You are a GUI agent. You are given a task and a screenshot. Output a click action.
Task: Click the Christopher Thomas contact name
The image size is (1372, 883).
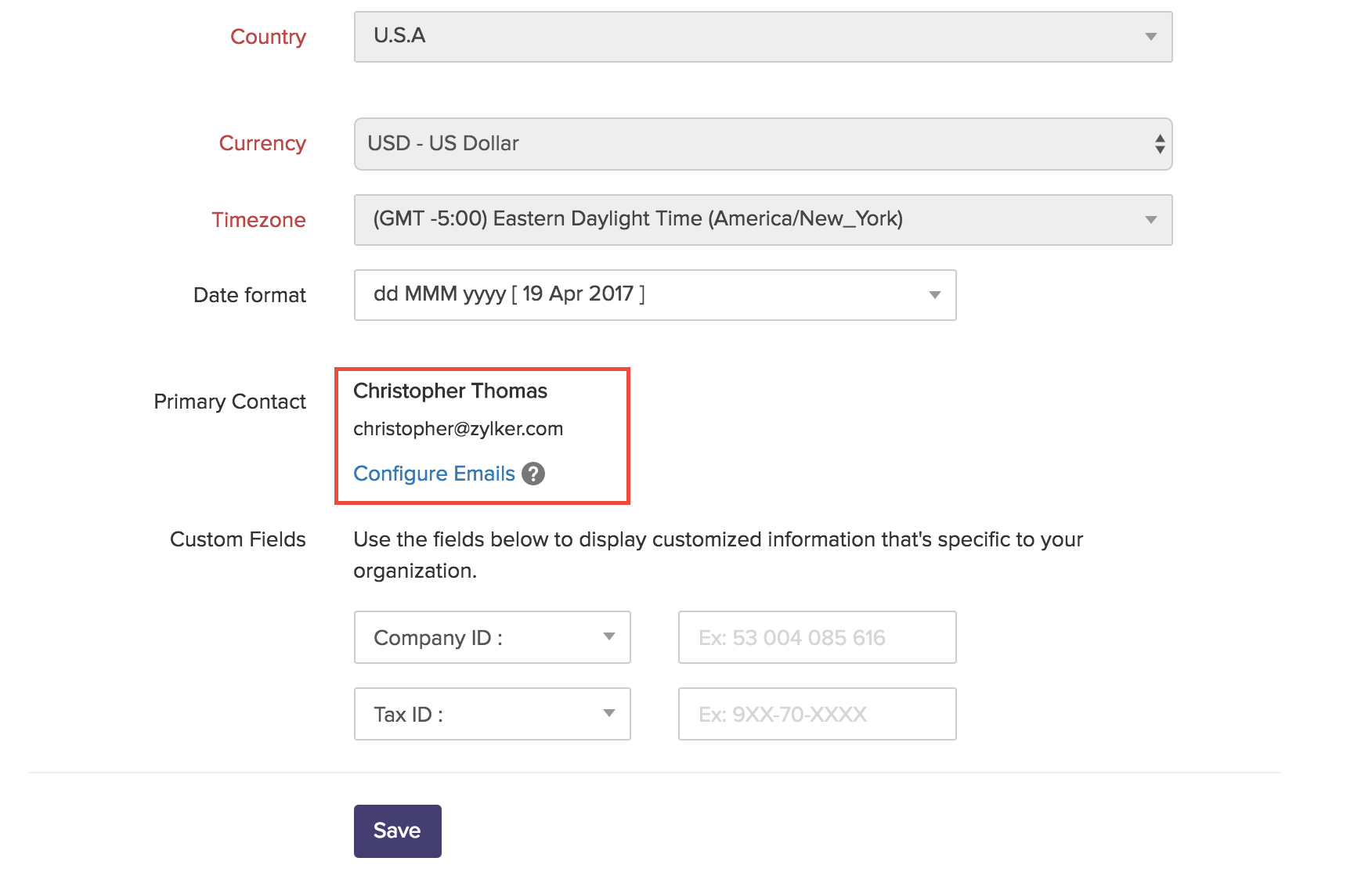[450, 391]
